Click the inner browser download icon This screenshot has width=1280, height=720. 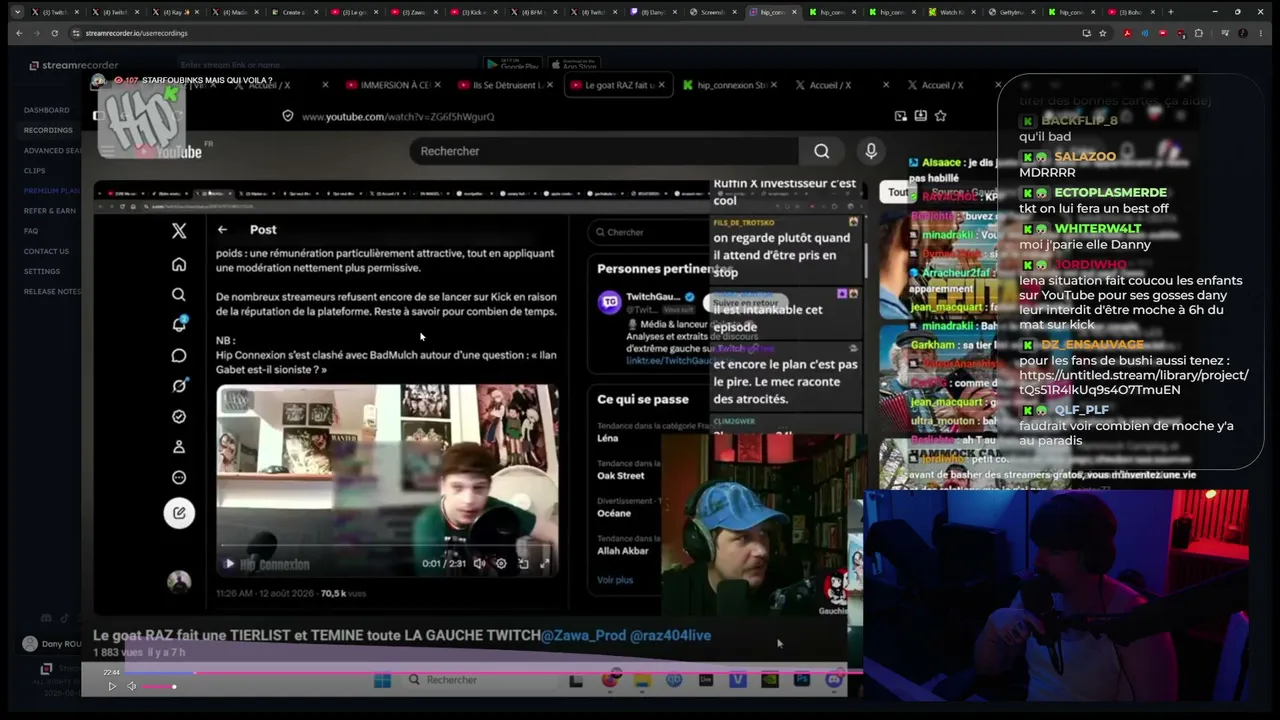click(920, 116)
